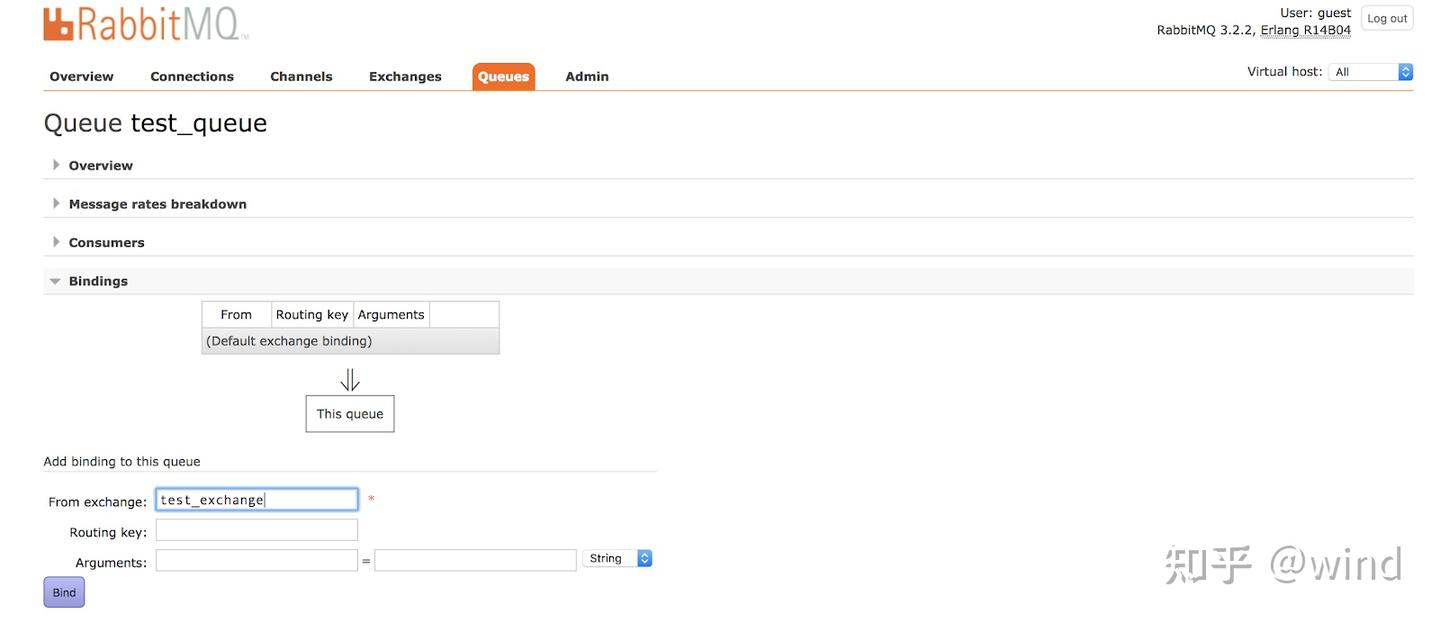Open the Channels tab

tap(301, 75)
